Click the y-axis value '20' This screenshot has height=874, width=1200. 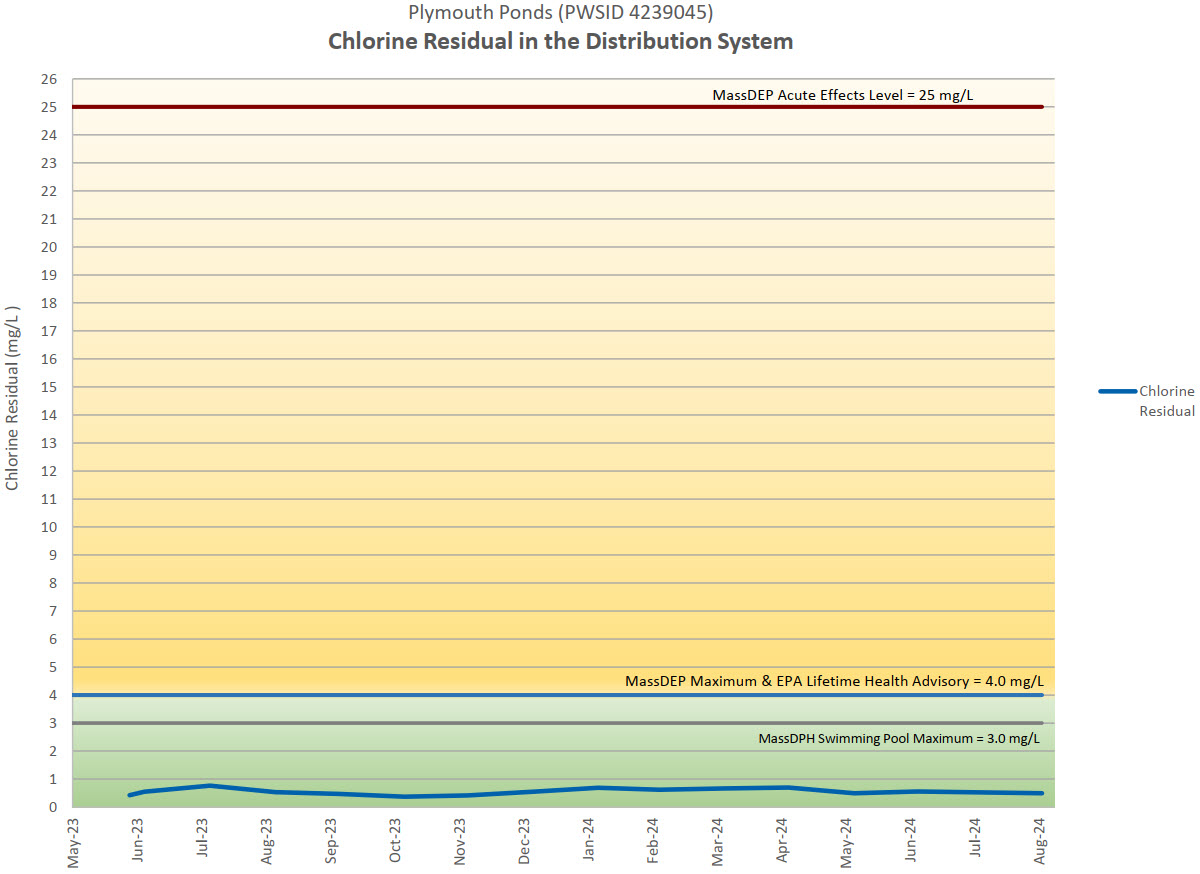tap(50, 247)
